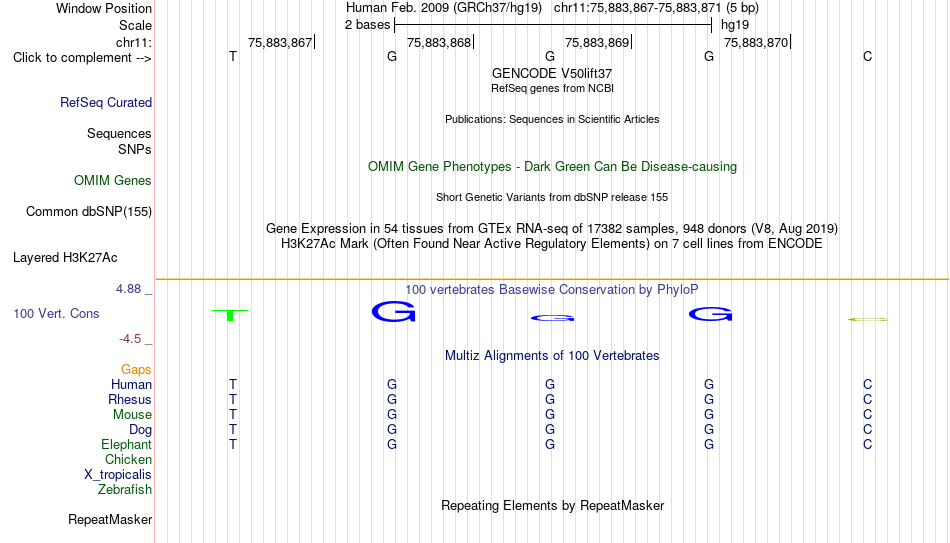Click the Human species label
The height and width of the screenshot is (543, 950).
pyautogui.click(x=131, y=385)
